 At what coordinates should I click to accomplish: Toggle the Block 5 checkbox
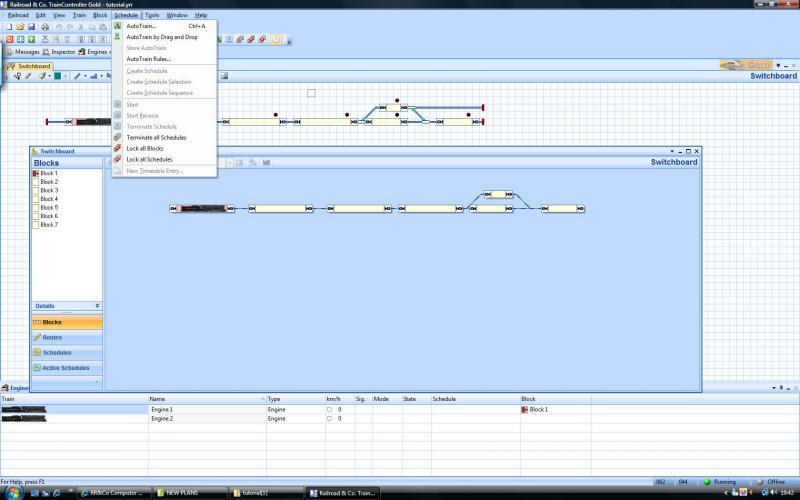36,208
